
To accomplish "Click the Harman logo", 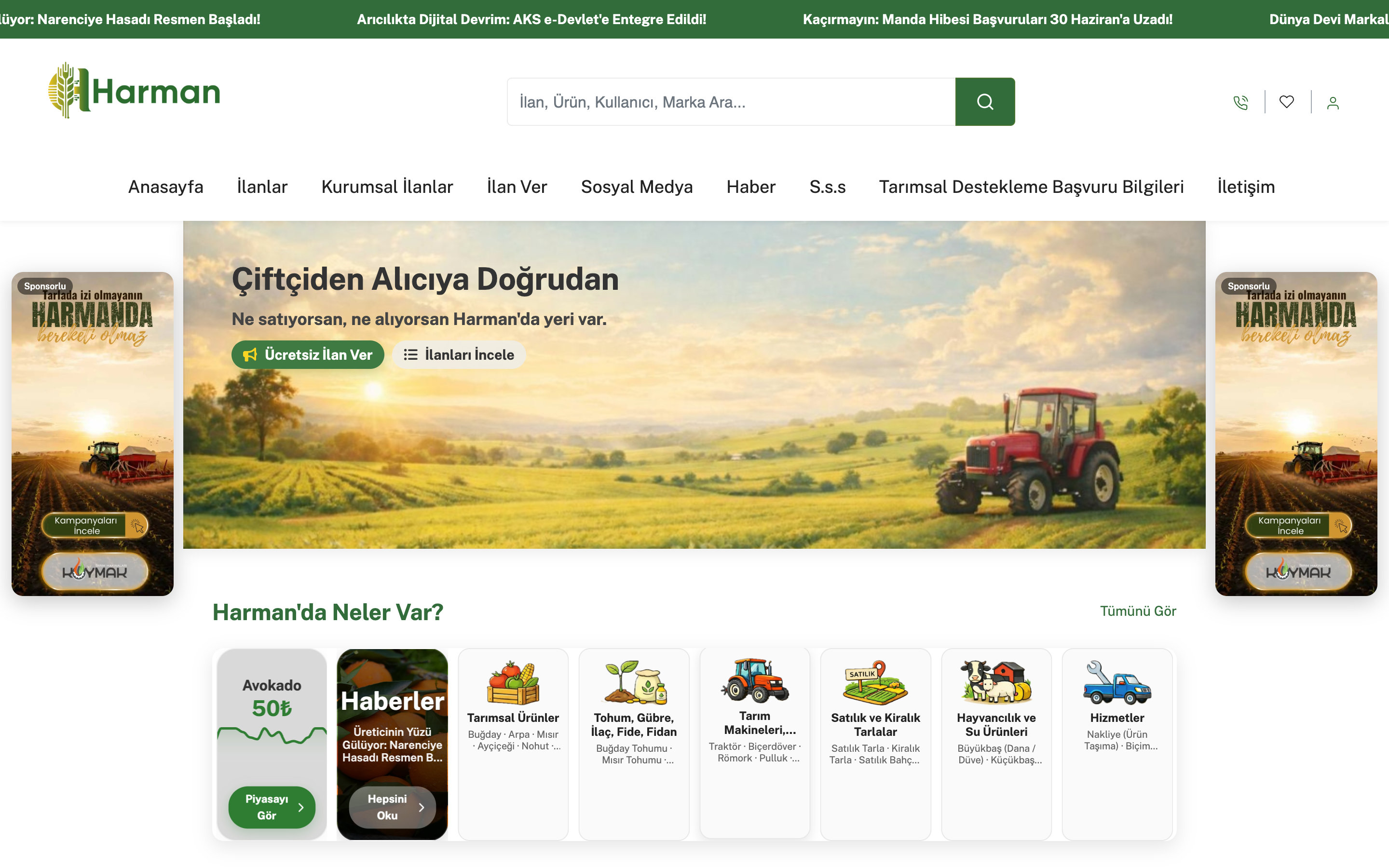I will 134,91.
